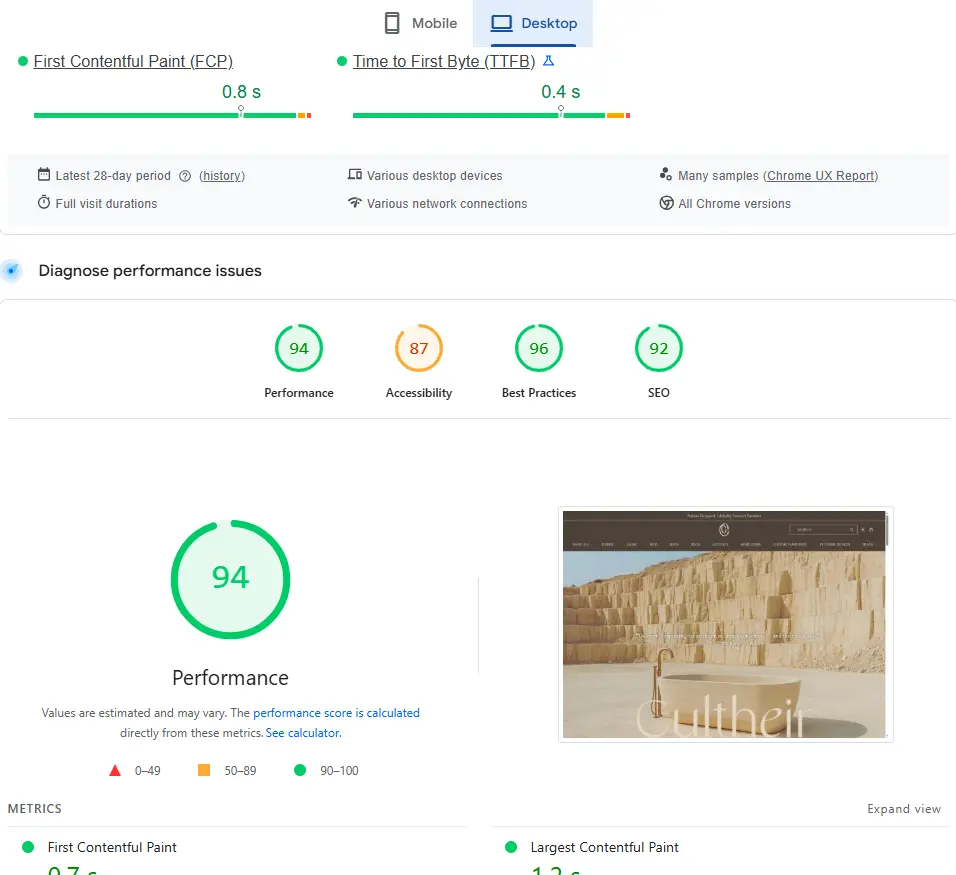The image size is (956, 875).
Task: Jump to SEO score gauge 92
Action: pyautogui.click(x=659, y=349)
